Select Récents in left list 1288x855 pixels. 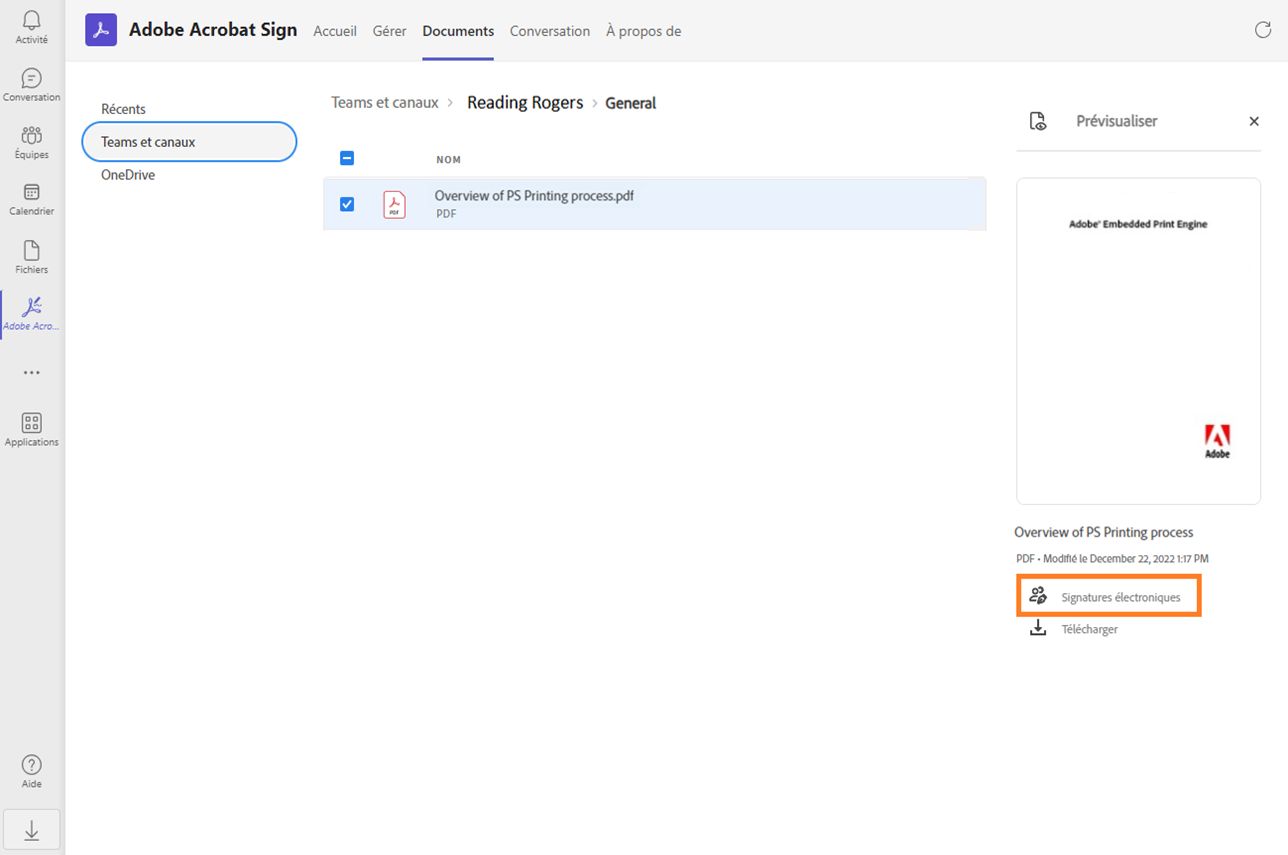coord(123,109)
